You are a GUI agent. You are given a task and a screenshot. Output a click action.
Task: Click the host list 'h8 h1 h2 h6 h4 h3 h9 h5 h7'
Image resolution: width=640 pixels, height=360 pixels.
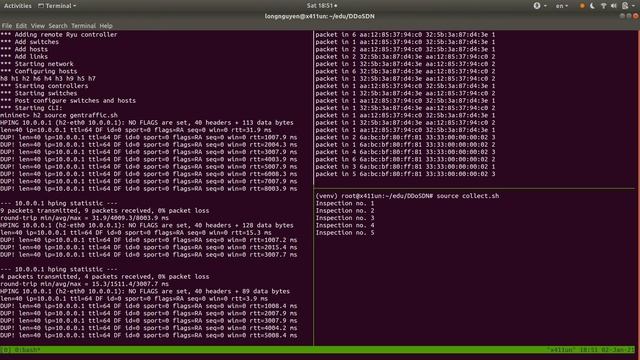coord(48,79)
